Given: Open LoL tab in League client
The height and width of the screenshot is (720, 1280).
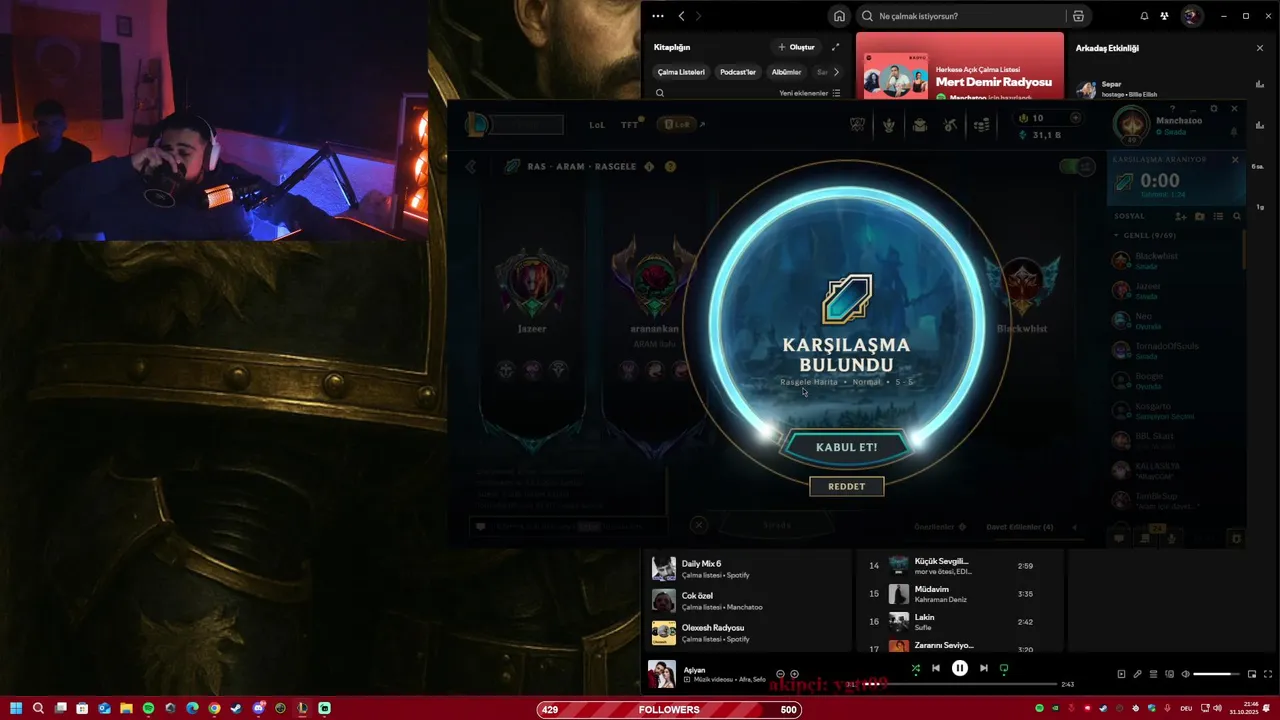Looking at the screenshot, I should point(597,125).
